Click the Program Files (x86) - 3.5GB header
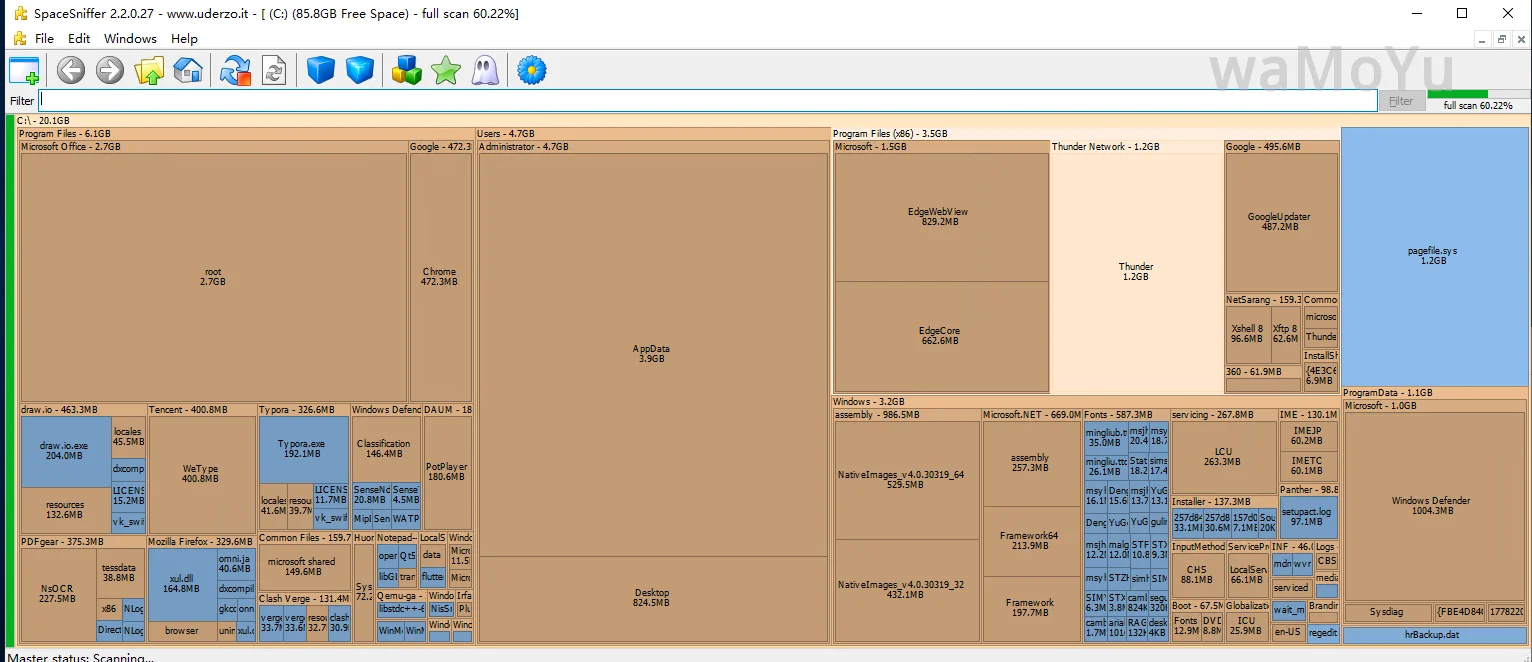 point(1085,134)
